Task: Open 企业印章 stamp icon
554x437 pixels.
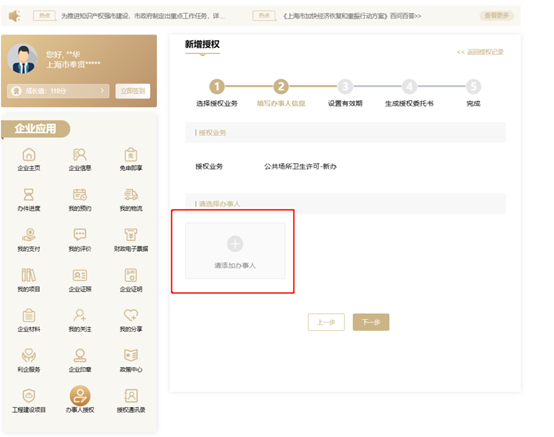Action: (80, 355)
